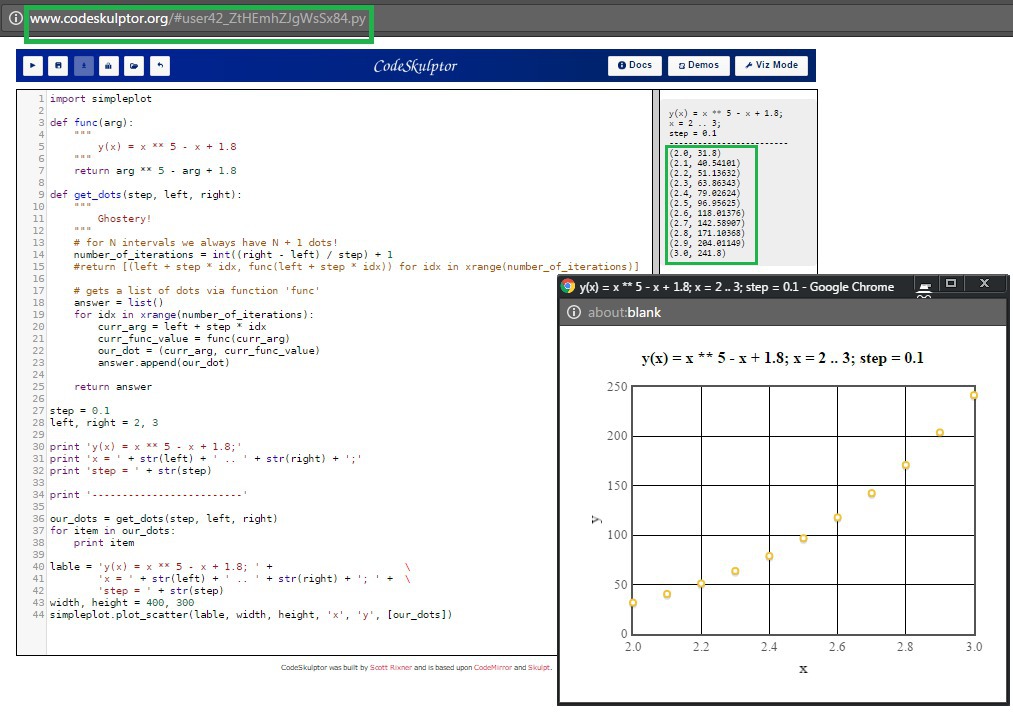The image size is (1013, 712).
Task: Click the divider between editor and console
Action: [x=656, y=181]
